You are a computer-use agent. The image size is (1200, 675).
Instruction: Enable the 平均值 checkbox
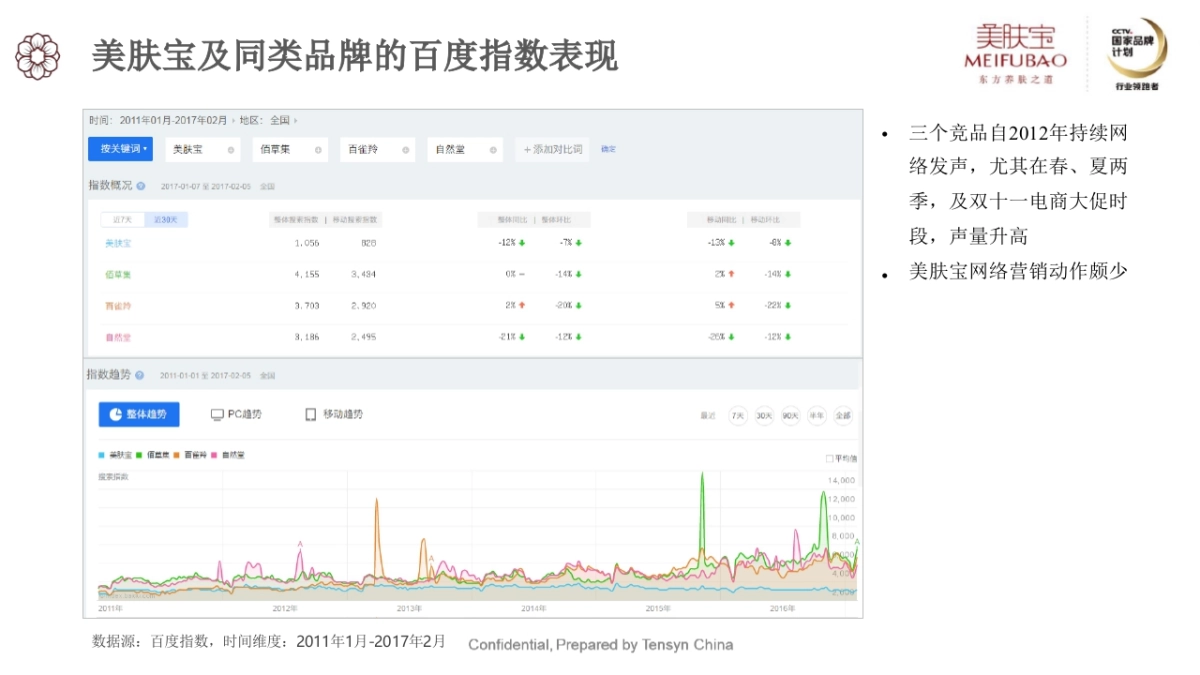click(829, 458)
